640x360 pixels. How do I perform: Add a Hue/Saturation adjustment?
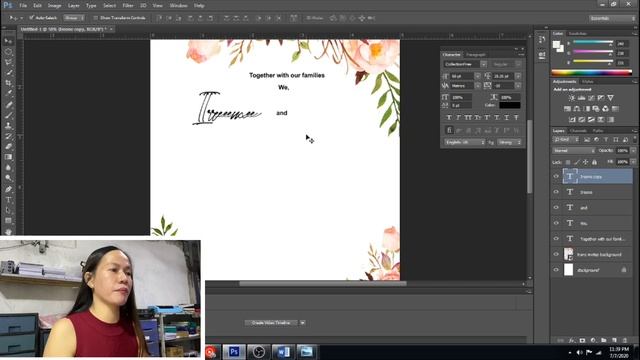pyautogui.click(x=567, y=109)
